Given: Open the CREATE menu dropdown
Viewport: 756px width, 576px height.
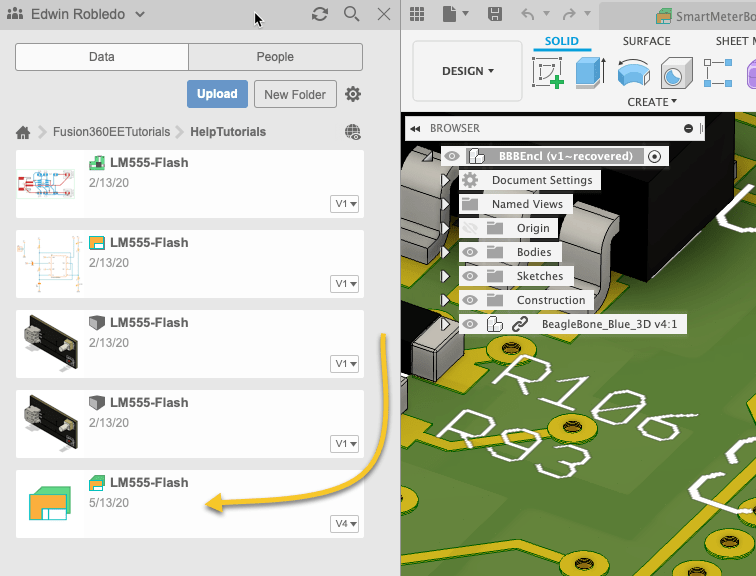Looking at the screenshot, I should tap(652, 102).
